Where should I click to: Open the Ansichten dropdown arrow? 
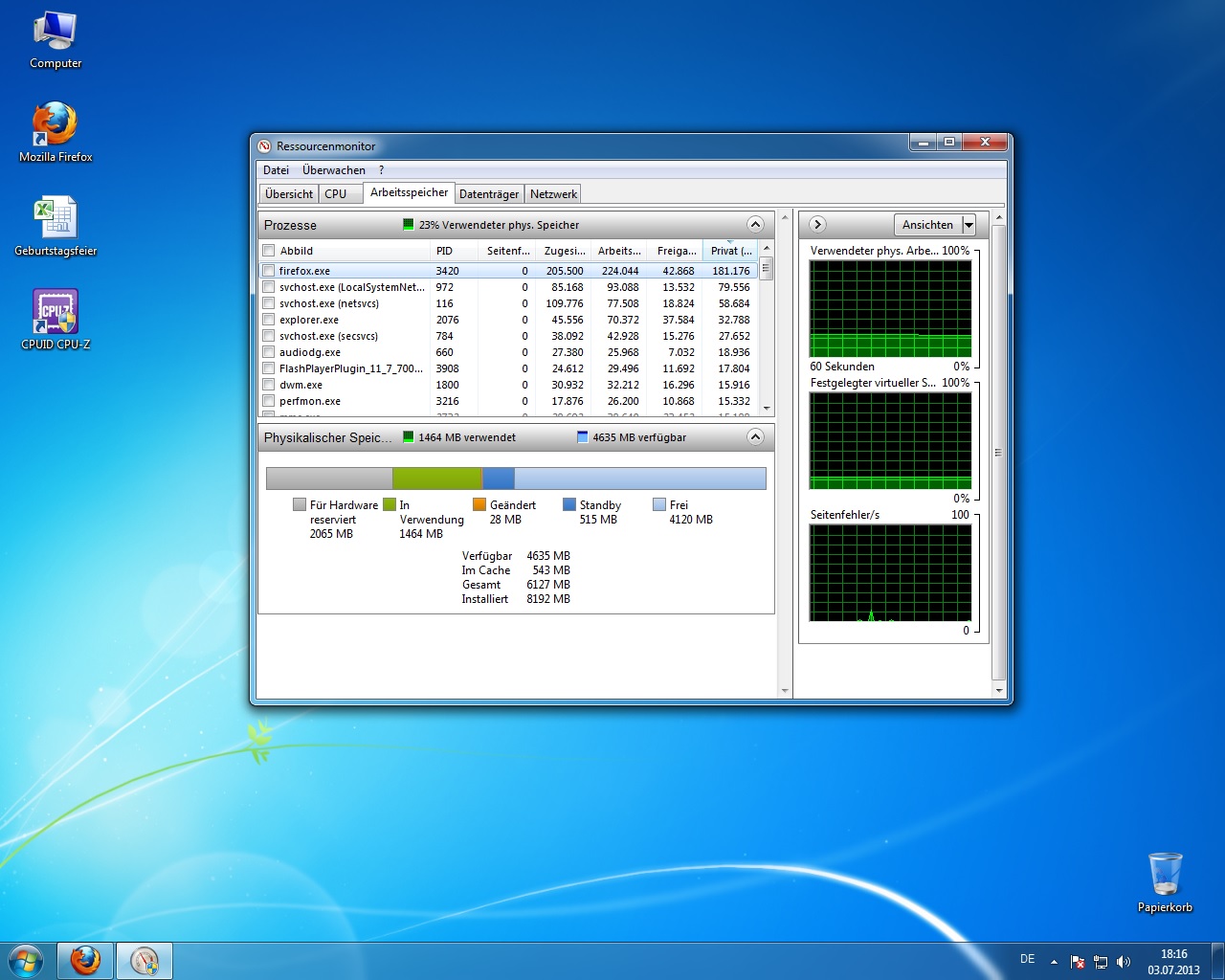tap(969, 225)
